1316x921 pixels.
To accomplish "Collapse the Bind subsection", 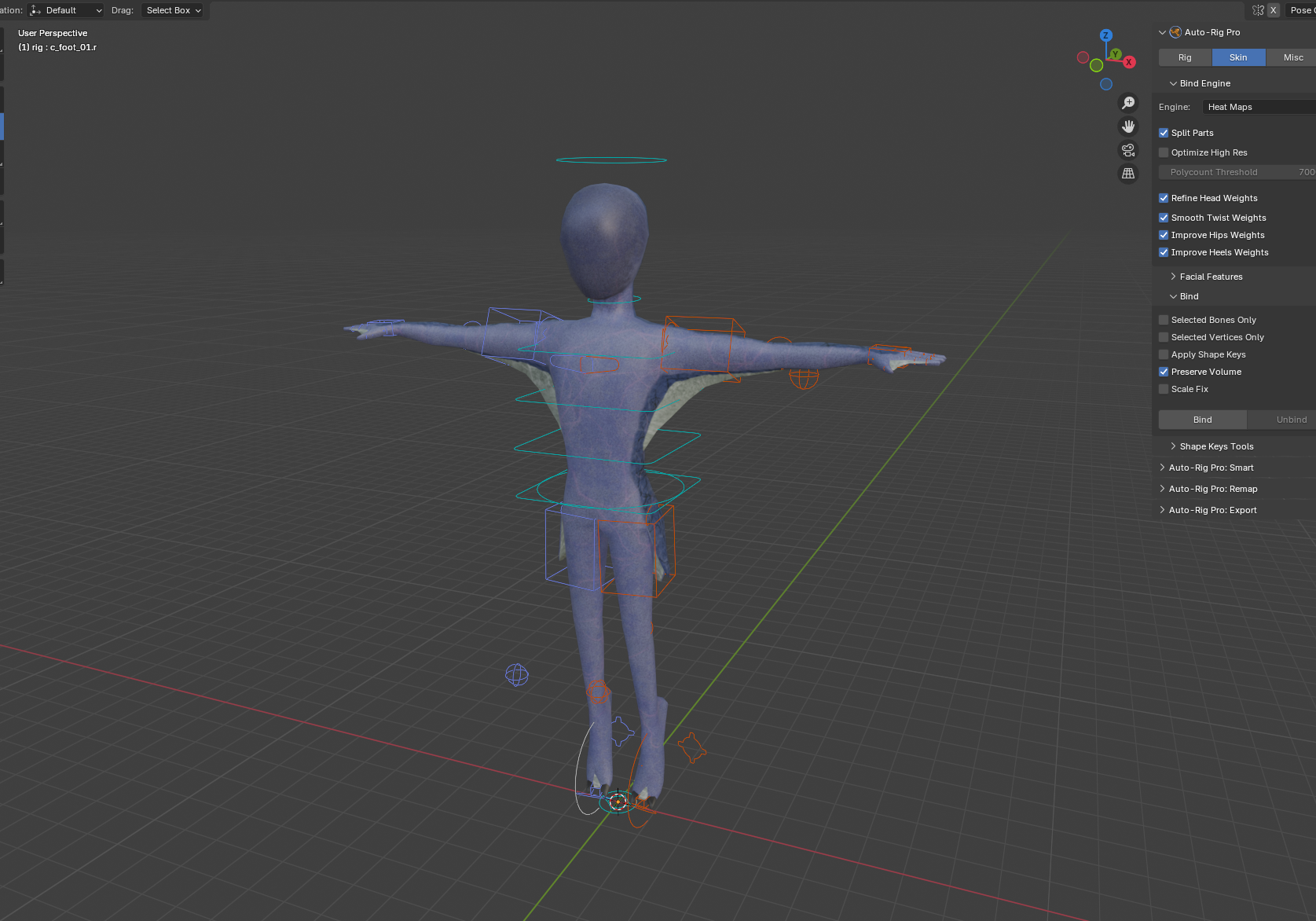I will click(1173, 296).
